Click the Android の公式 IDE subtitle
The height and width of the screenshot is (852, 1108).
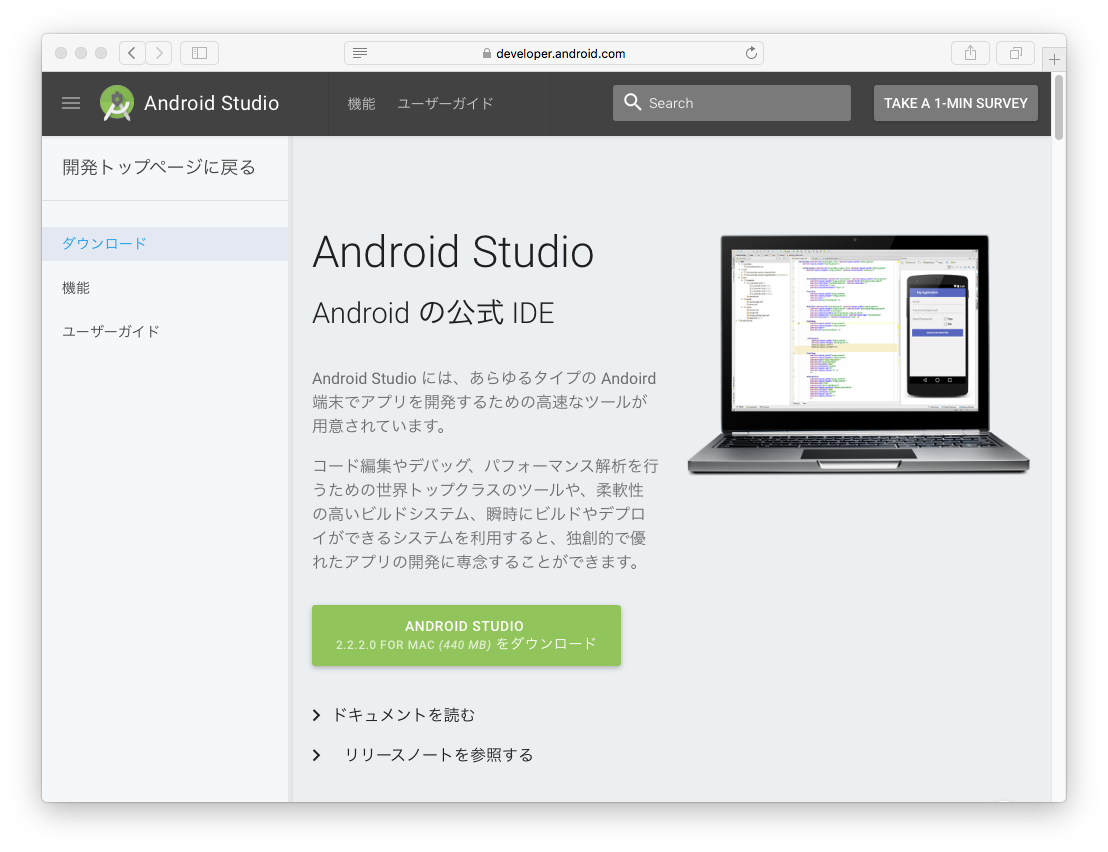click(x=433, y=312)
